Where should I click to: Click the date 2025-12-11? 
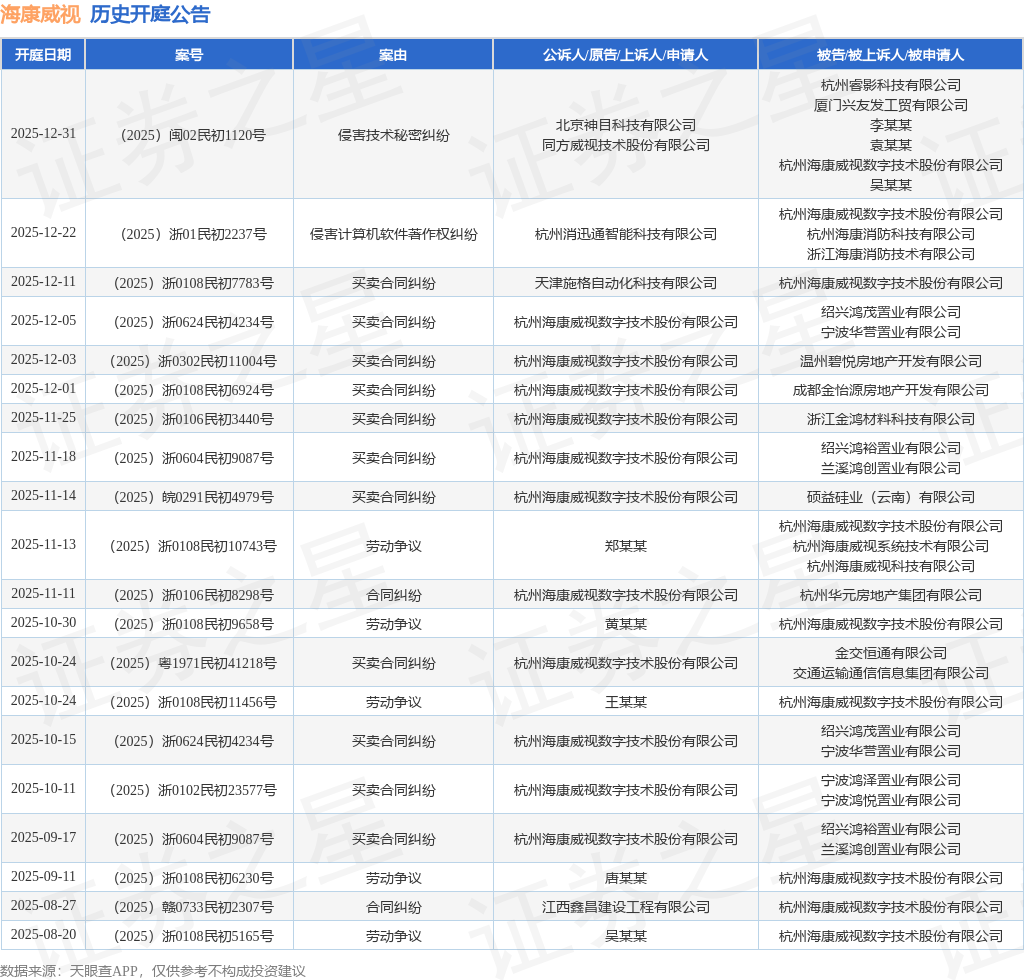pos(43,282)
